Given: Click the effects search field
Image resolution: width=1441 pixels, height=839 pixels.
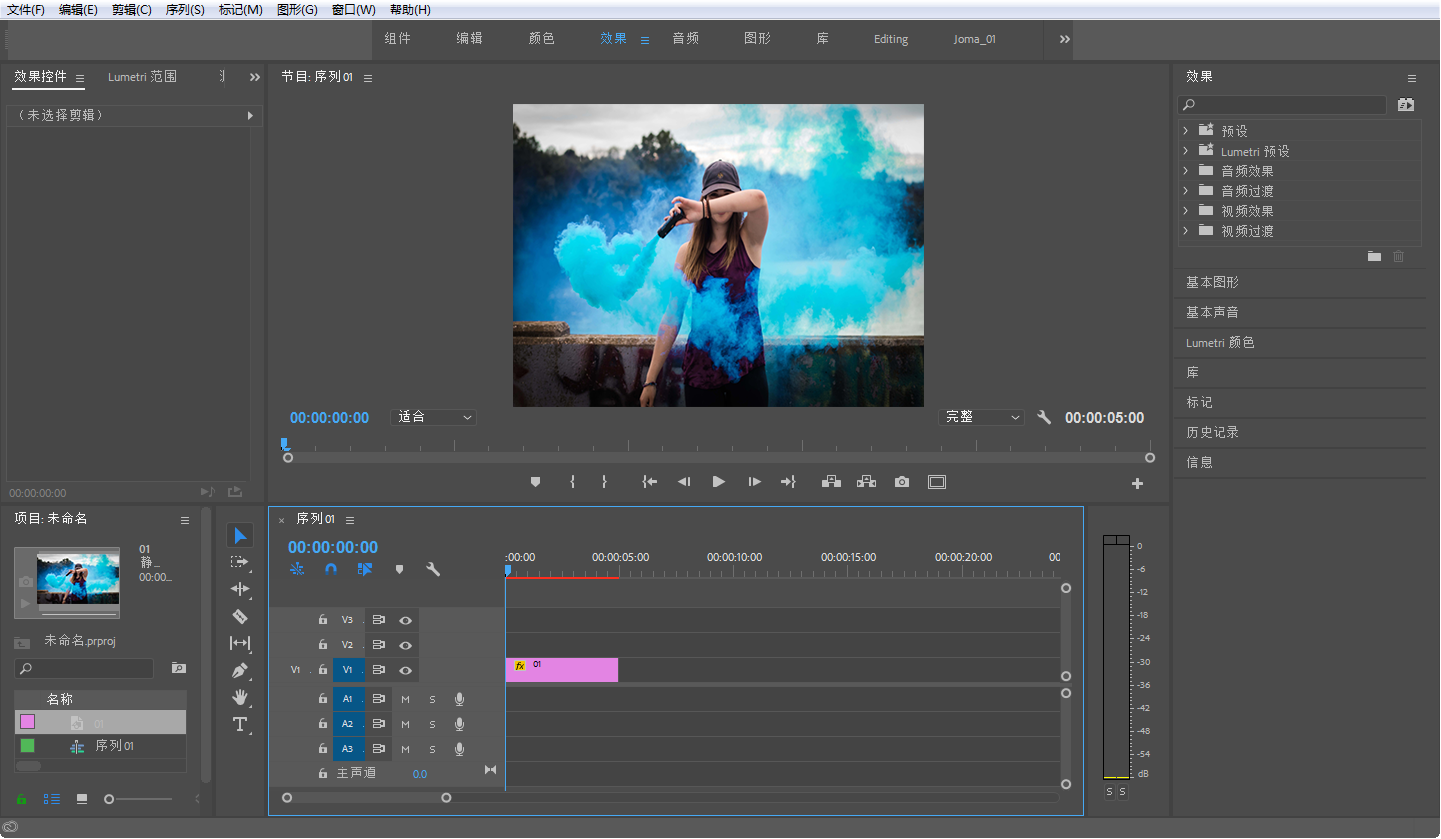Looking at the screenshot, I should 1282,104.
